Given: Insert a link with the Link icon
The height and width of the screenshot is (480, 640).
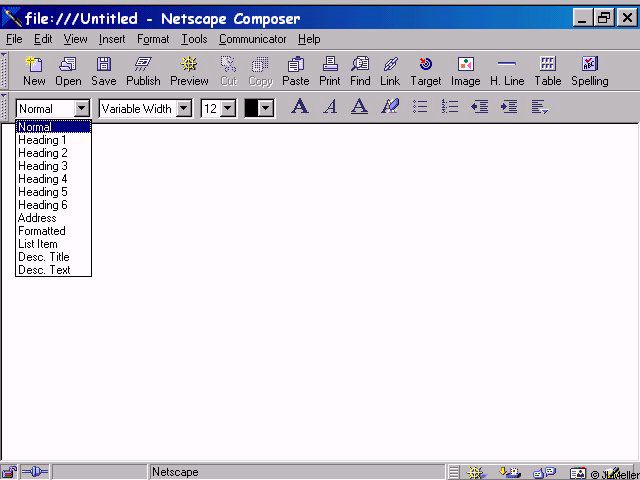Looking at the screenshot, I should pyautogui.click(x=390, y=71).
